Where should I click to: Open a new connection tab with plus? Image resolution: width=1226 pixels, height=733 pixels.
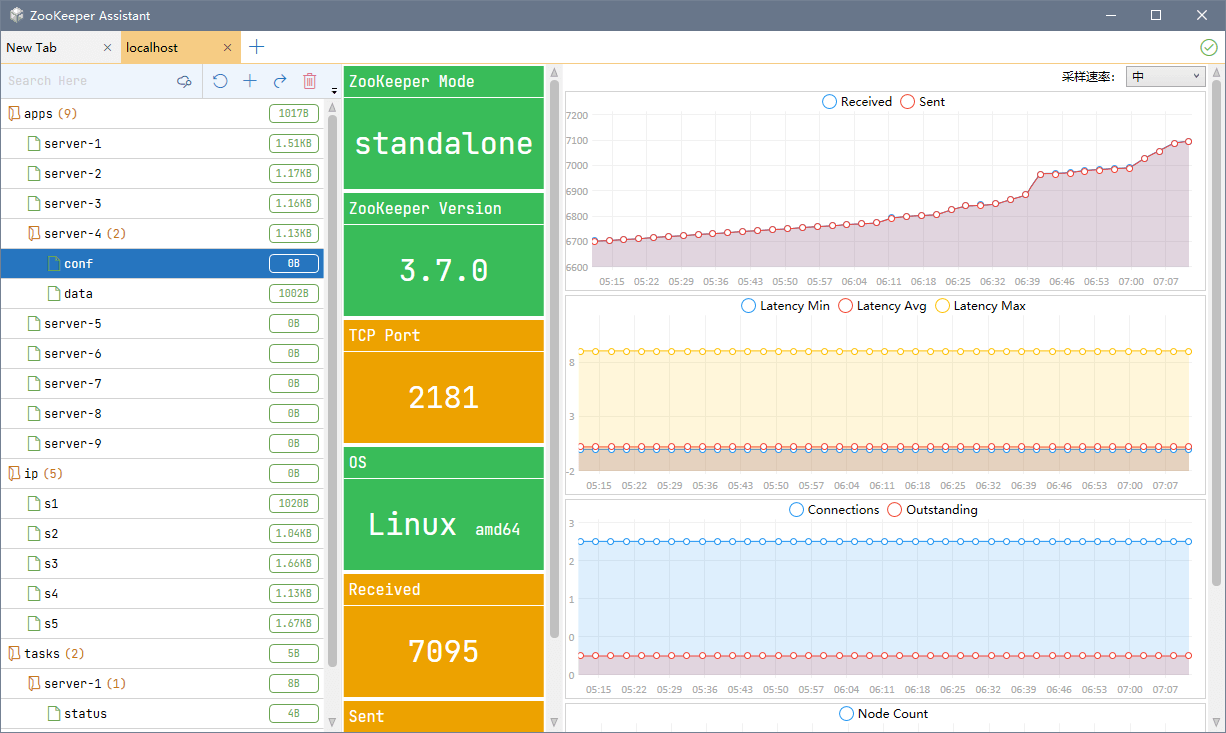[x=257, y=47]
